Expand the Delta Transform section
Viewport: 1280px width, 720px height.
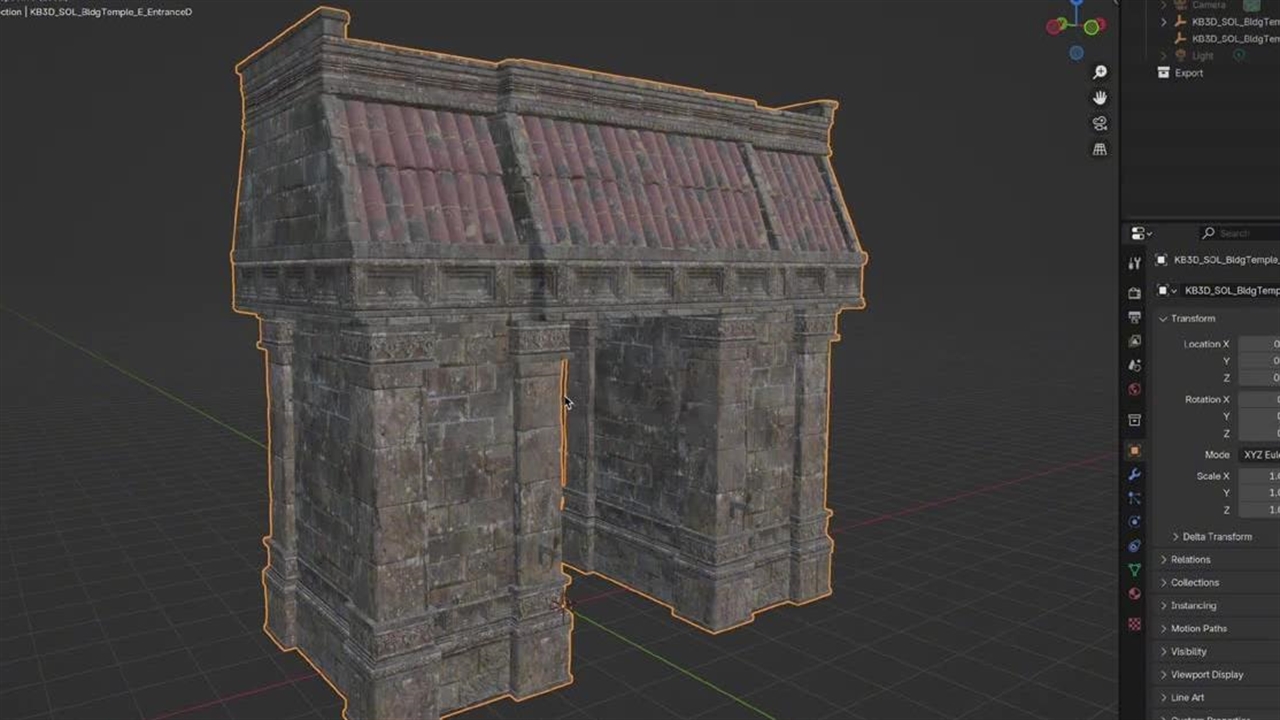[x=1216, y=537]
